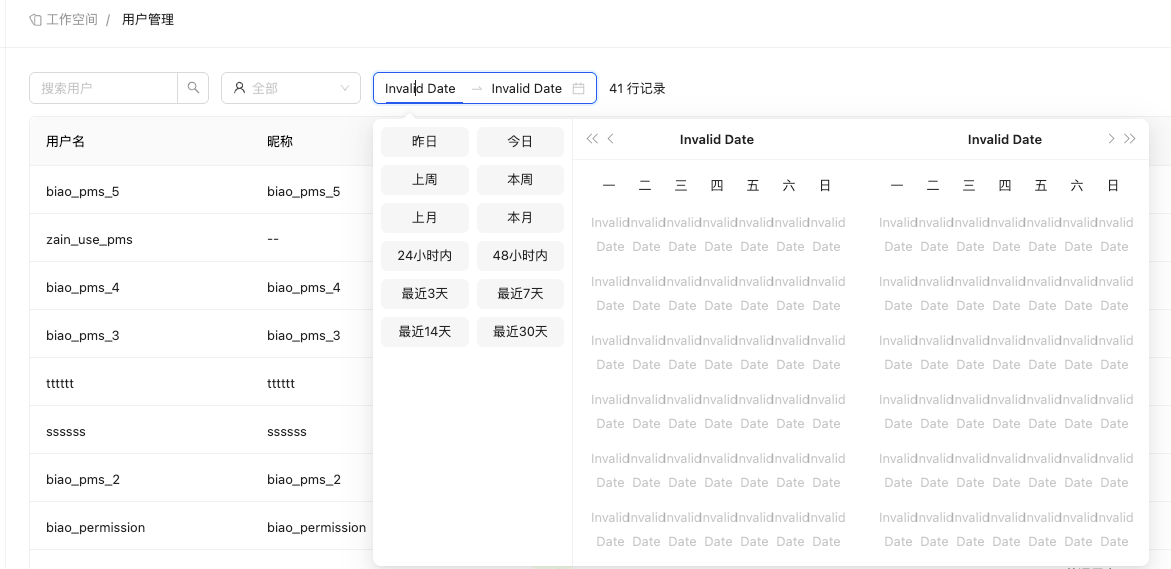Choose the 最近14天 preset

(x=425, y=332)
